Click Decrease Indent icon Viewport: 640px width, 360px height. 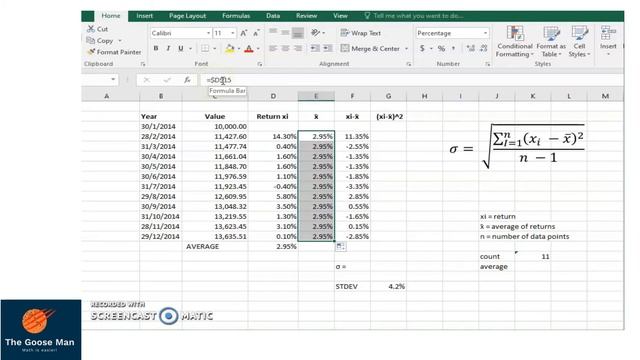(x=315, y=49)
